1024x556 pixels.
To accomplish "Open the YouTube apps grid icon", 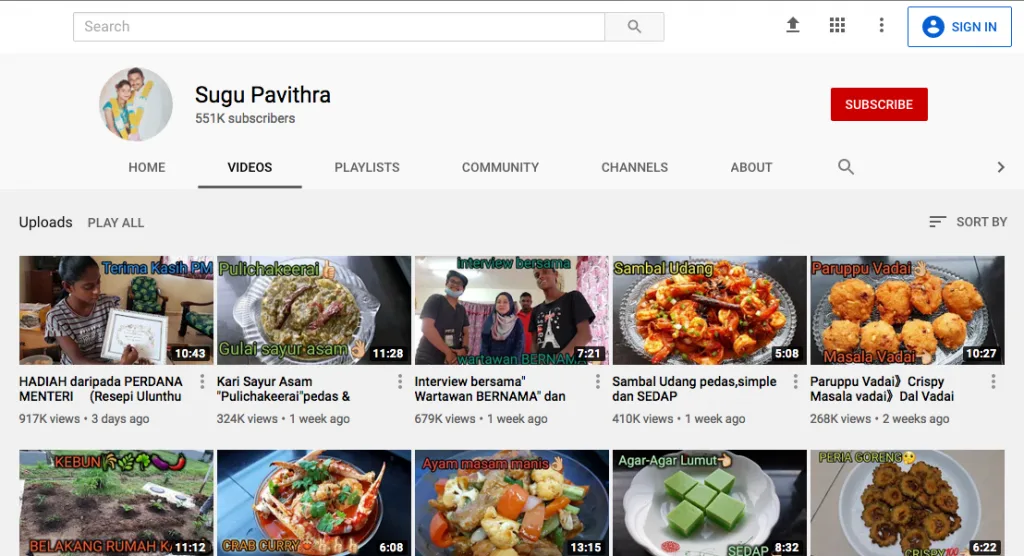I will tap(837, 26).
